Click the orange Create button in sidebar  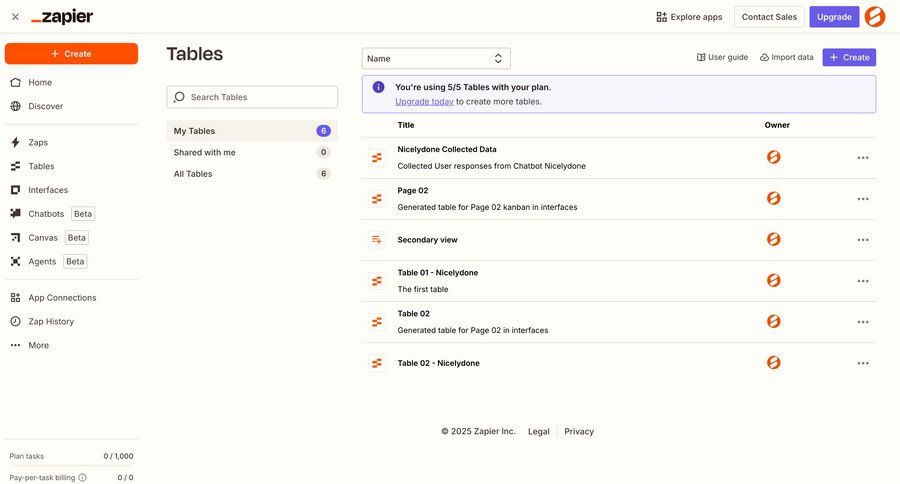pos(71,53)
